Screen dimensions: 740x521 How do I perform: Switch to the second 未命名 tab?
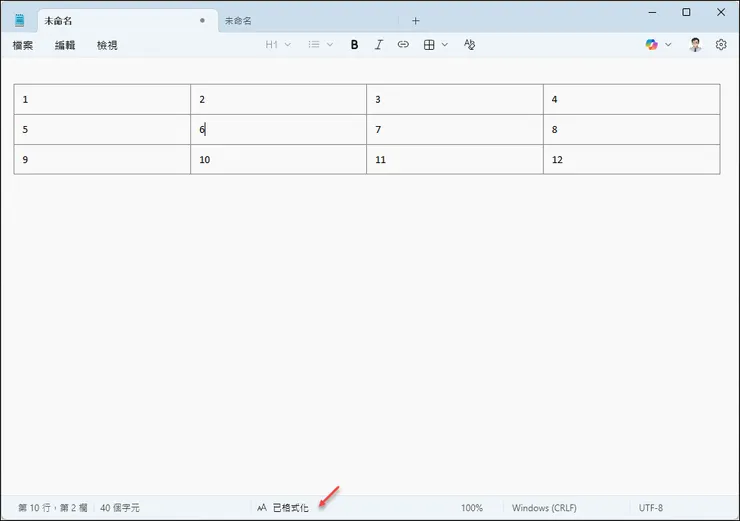point(308,21)
